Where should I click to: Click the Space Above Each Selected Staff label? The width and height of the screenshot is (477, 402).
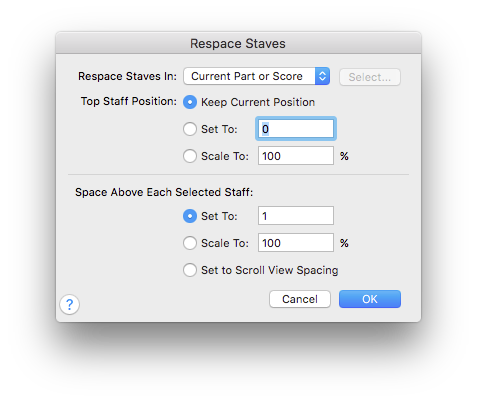[x=164, y=192]
